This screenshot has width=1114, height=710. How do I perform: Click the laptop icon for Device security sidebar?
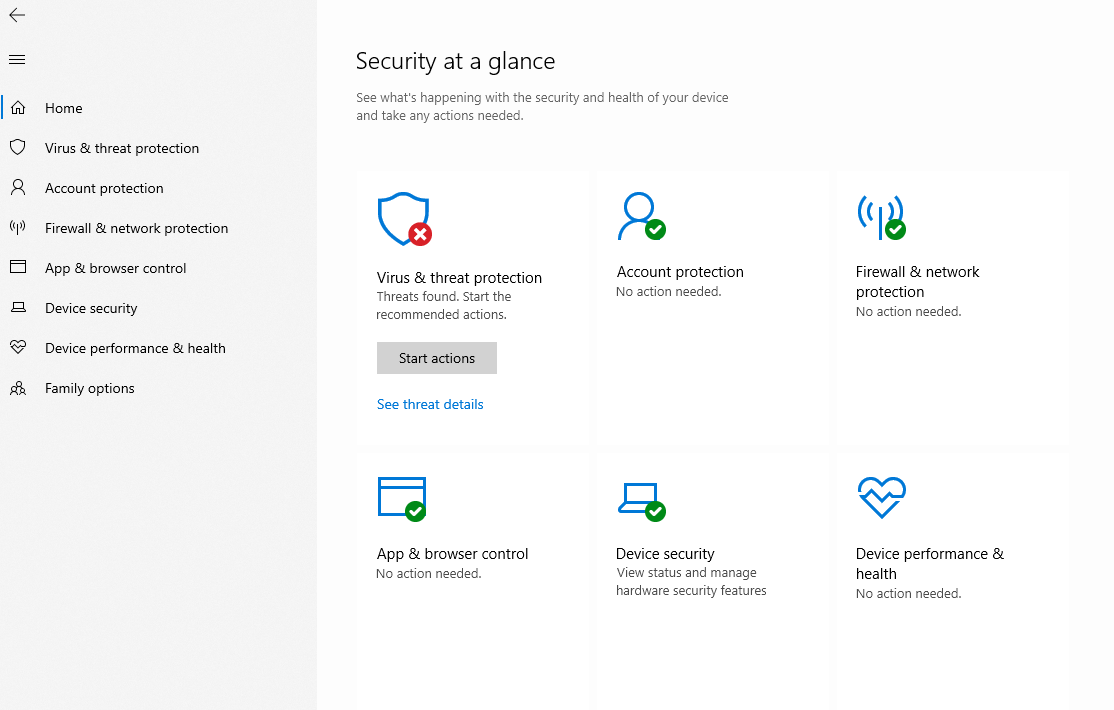point(18,308)
